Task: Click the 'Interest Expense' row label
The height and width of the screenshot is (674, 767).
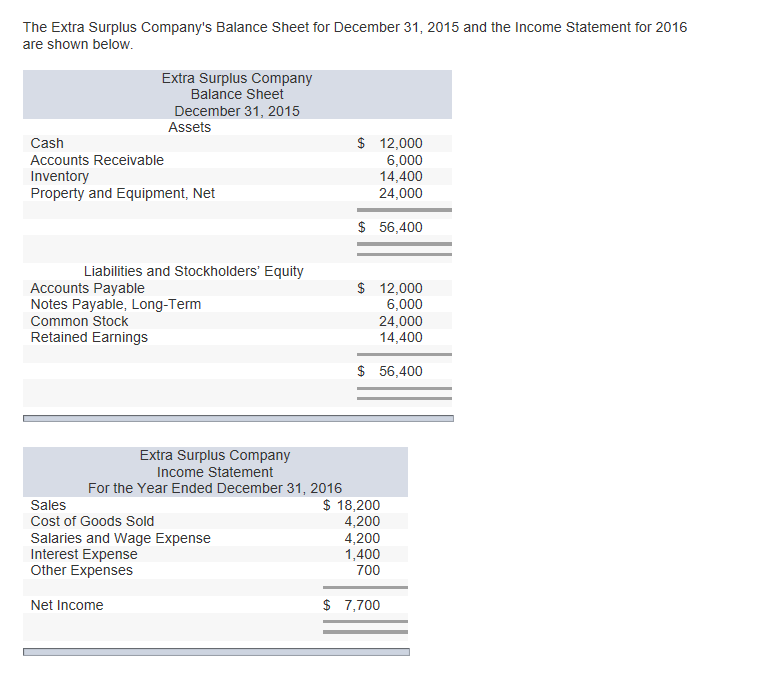Action: [x=84, y=554]
